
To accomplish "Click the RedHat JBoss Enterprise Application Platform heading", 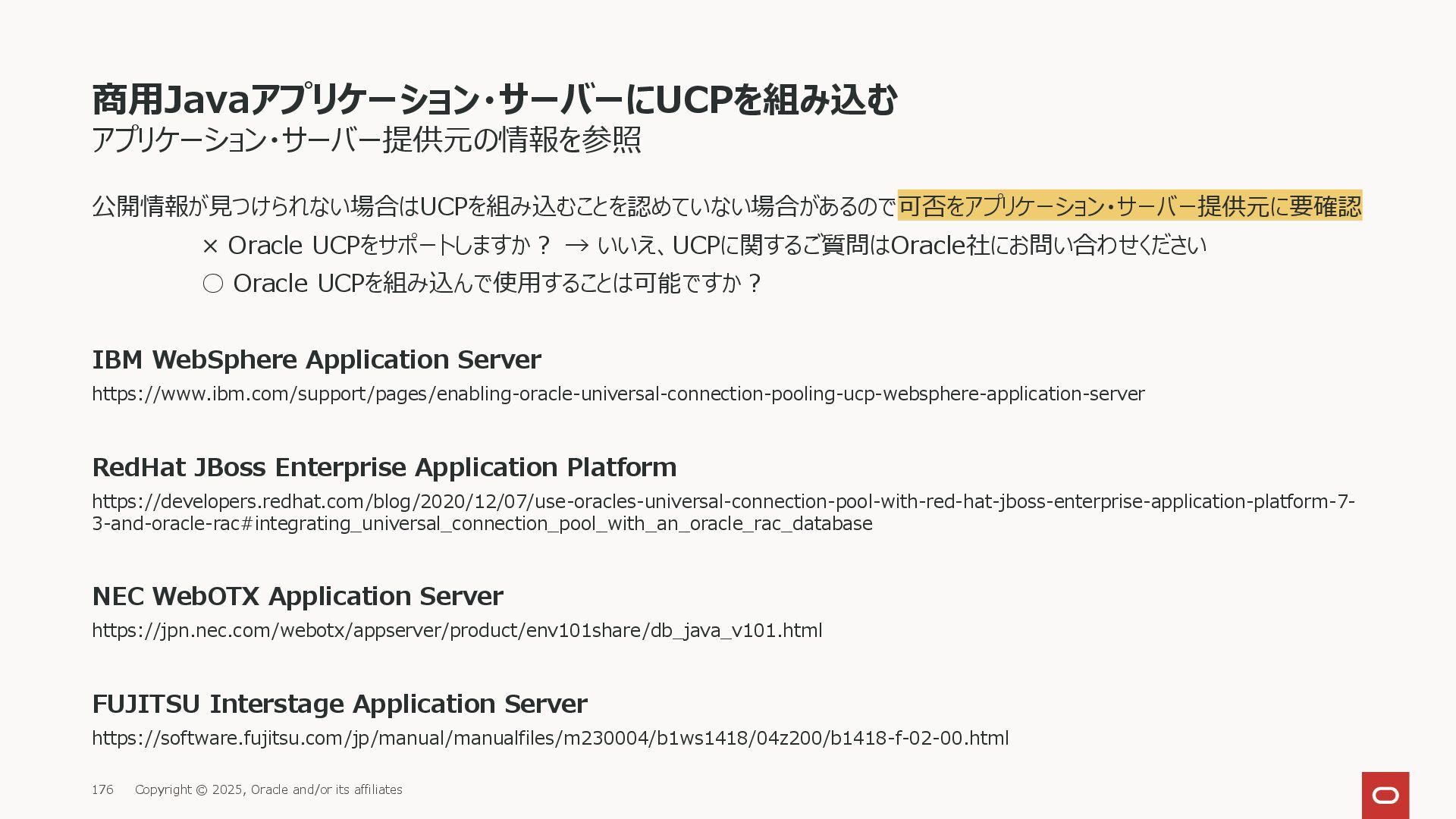I will [384, 467].
